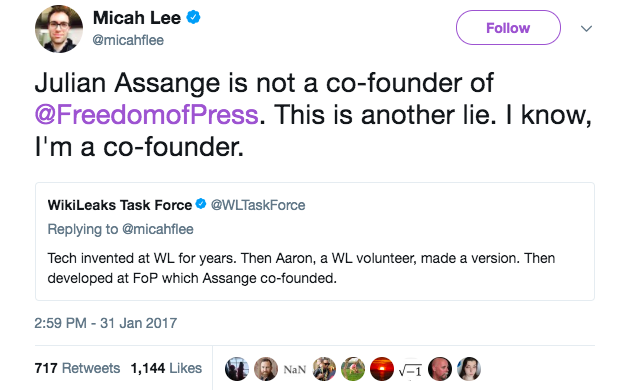This screenshot has width=621, height=390.
Task: Open the bald man liker avatar
Action: pyautogui.click(x=440, y=369)
